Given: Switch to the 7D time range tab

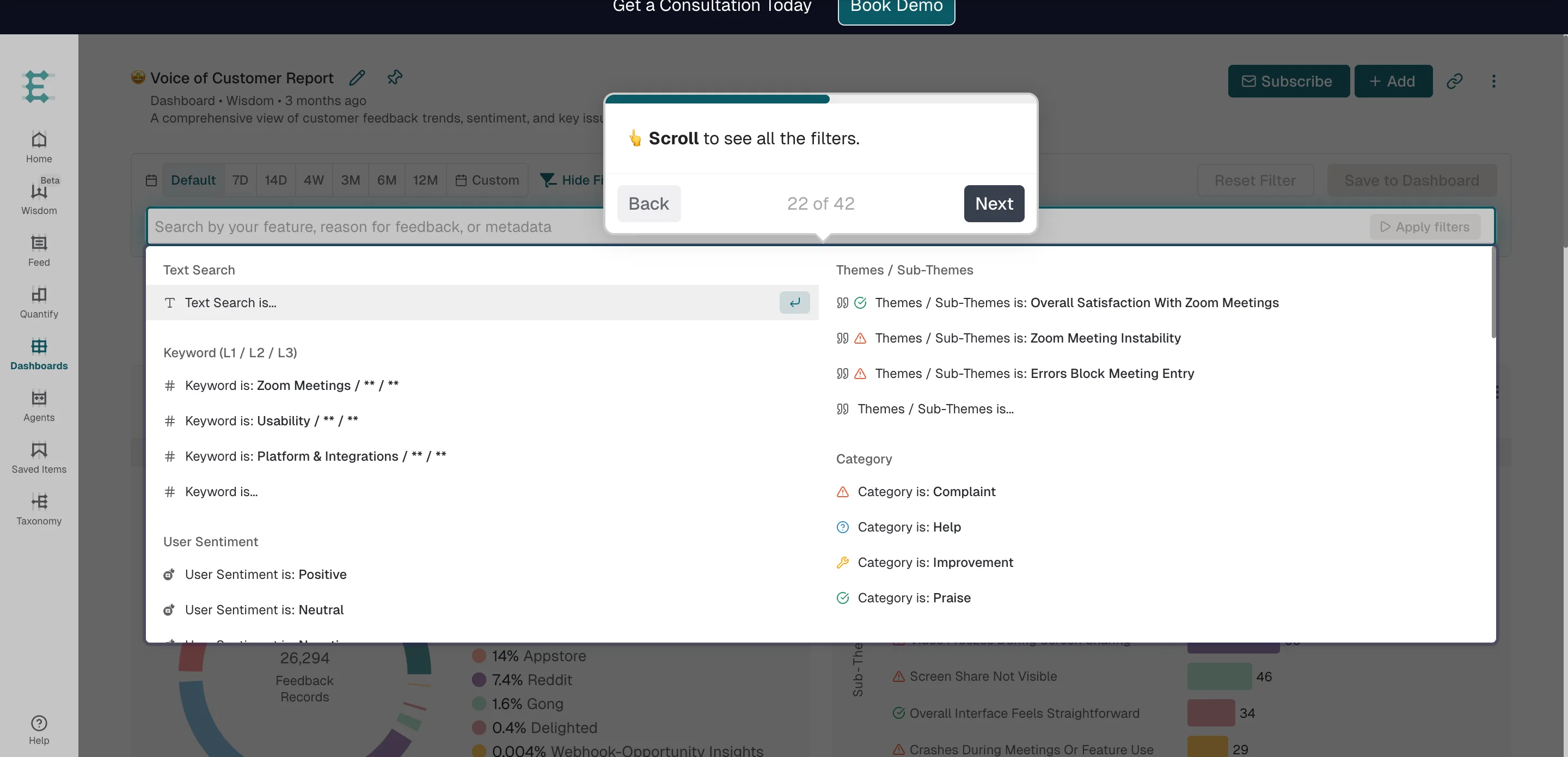Looking at the screenshot, I should tap(240, 180).
